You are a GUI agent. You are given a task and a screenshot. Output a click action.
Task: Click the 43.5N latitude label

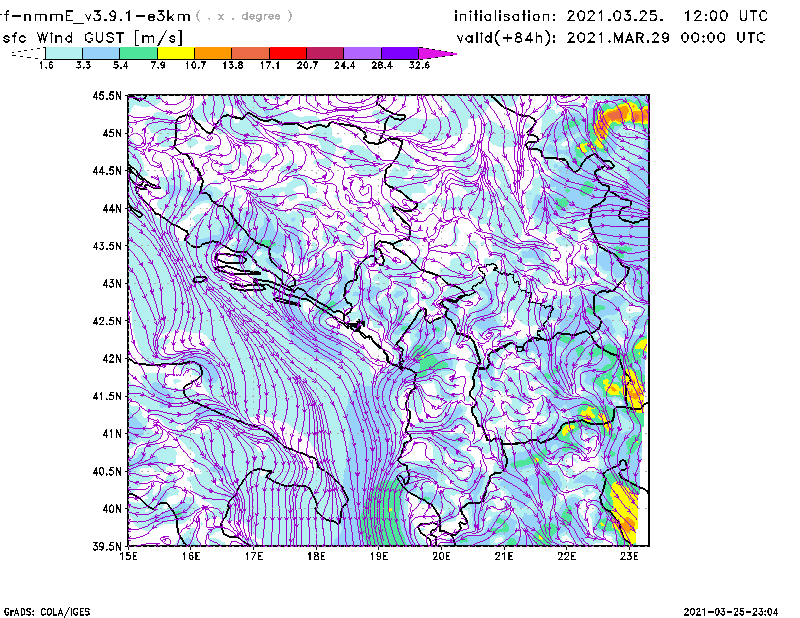[107, 246]
